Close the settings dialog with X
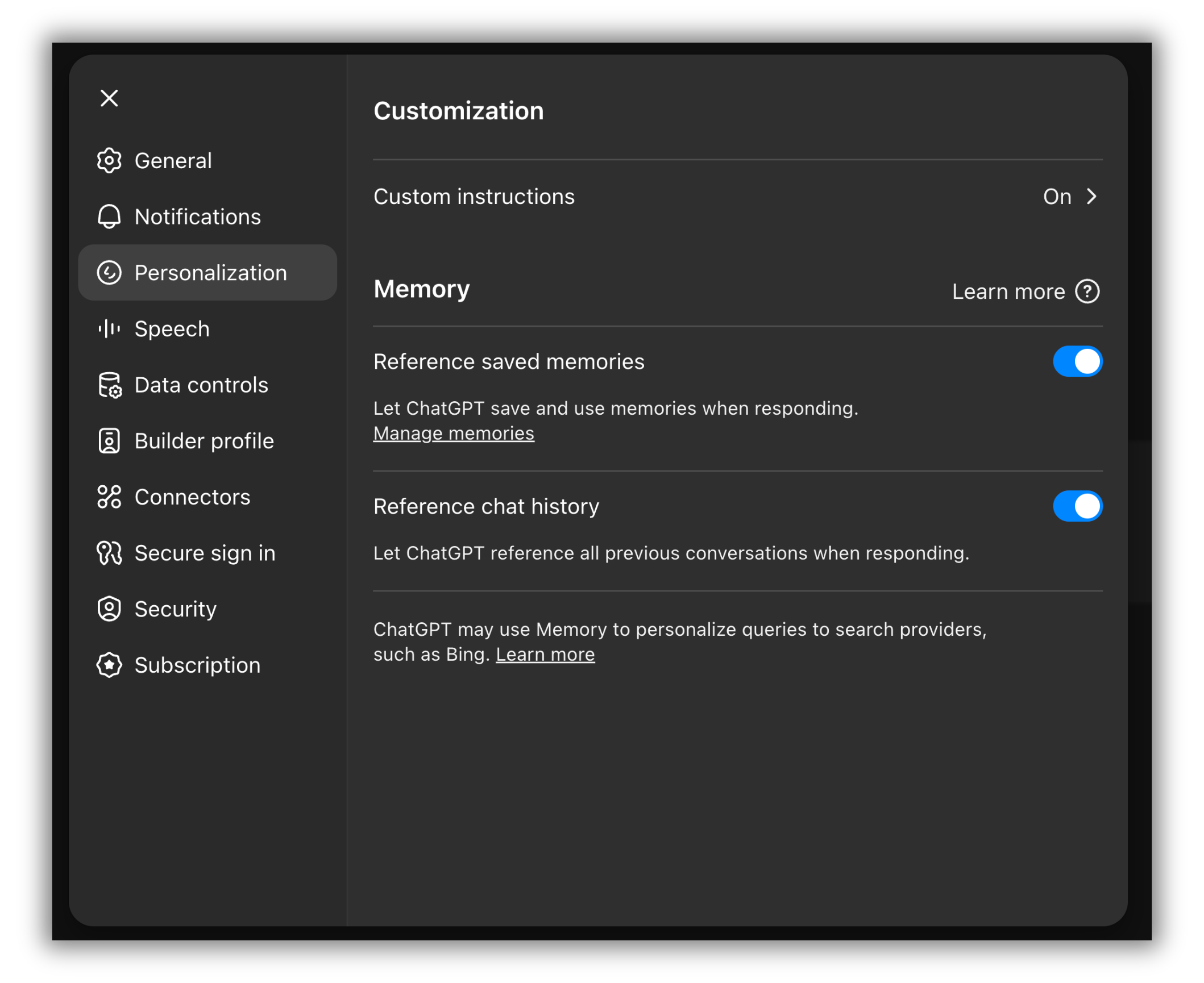This screenshot has width=1204, height=983. coord(109,98)
